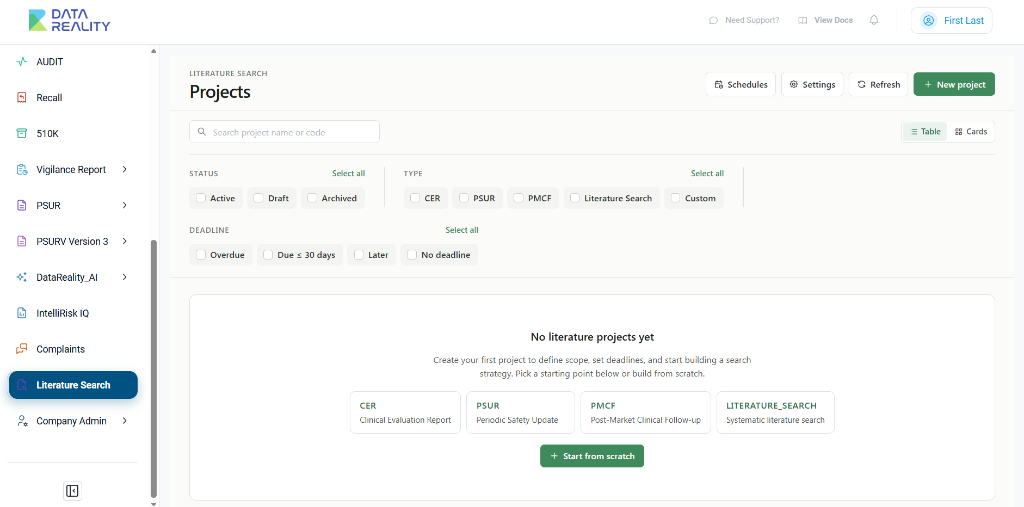Viewport: 1024px width, 507px height.
Task: Check the Due ≤ 30 days filter
Action: coord(268,255)
